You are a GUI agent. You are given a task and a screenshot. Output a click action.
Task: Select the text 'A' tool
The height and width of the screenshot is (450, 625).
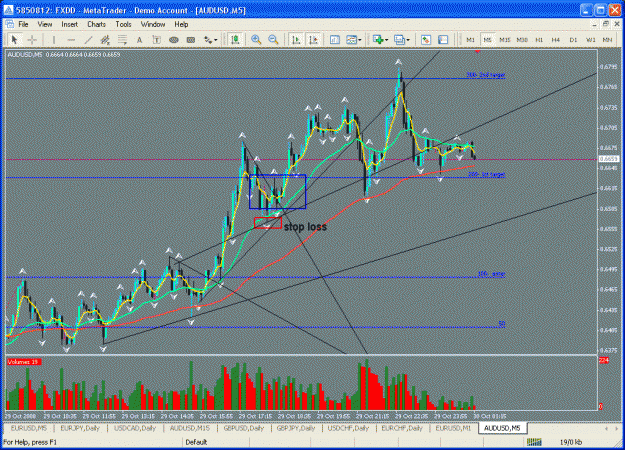tap(140, 39)
